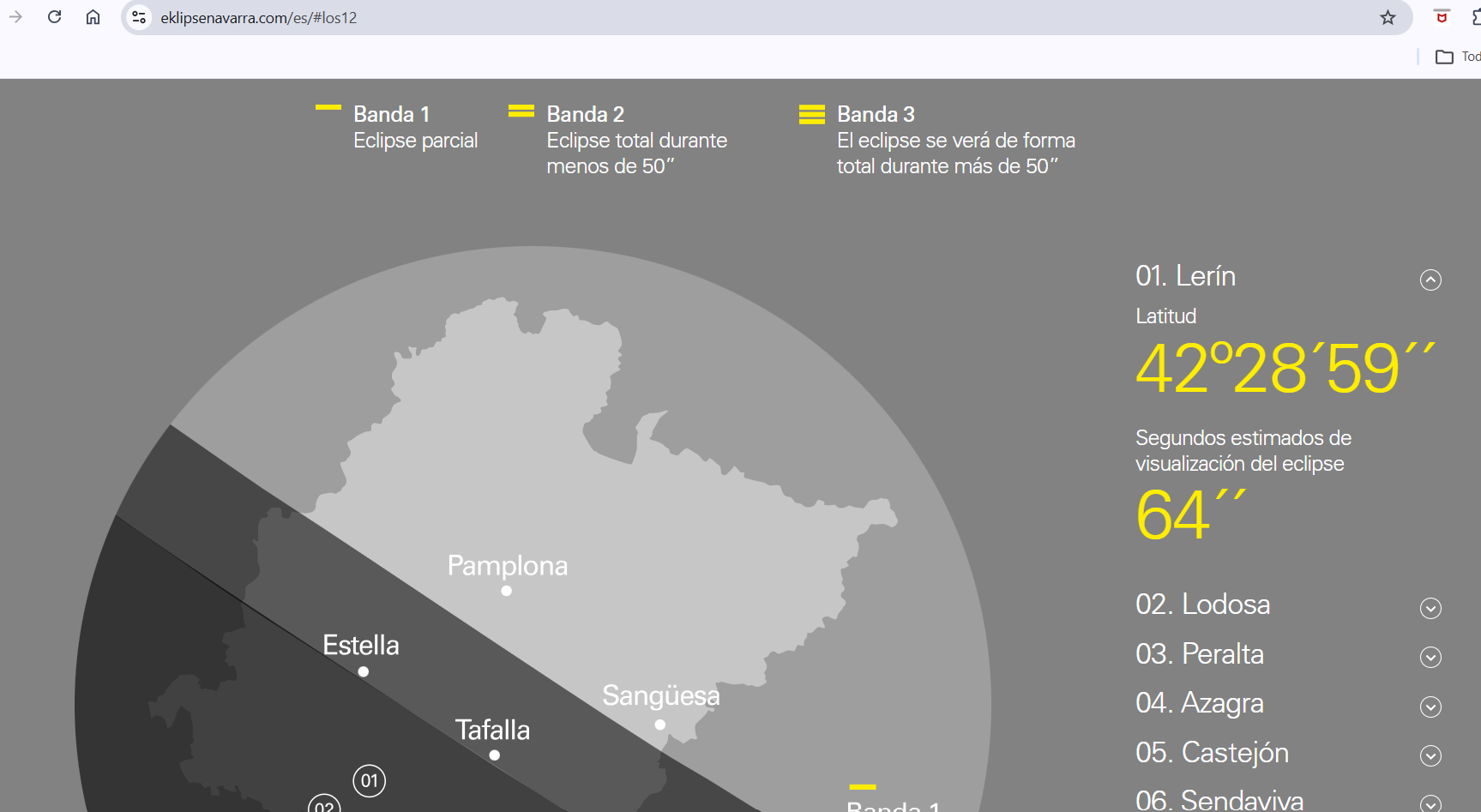The image size is (1481, 812).
Task: Bookmark this page with the star icon
Action: pyautogui.click(x=1388, y=18)
